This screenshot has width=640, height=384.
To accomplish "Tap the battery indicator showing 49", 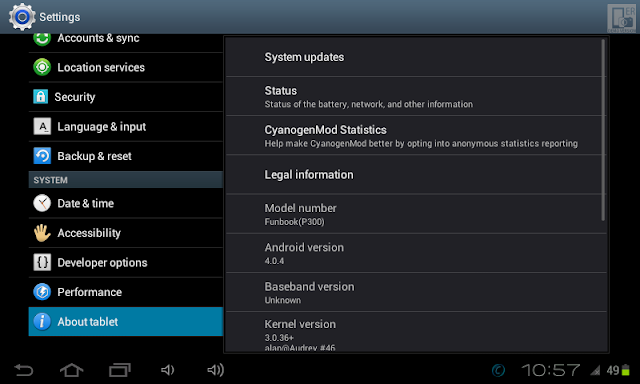I will click(618, 371).
